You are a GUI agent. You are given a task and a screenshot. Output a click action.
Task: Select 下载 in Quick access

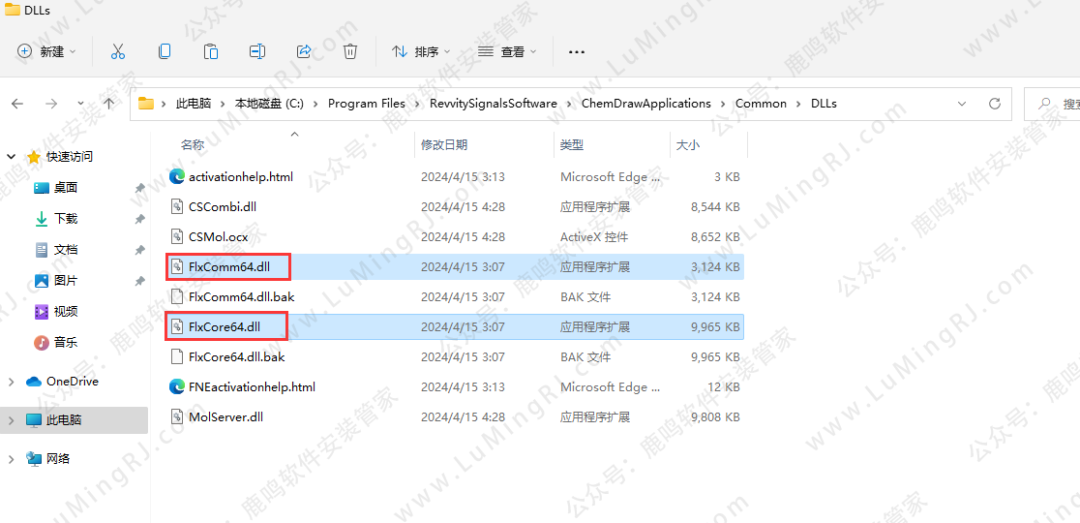pyautogui.click(x=66, y=218)
